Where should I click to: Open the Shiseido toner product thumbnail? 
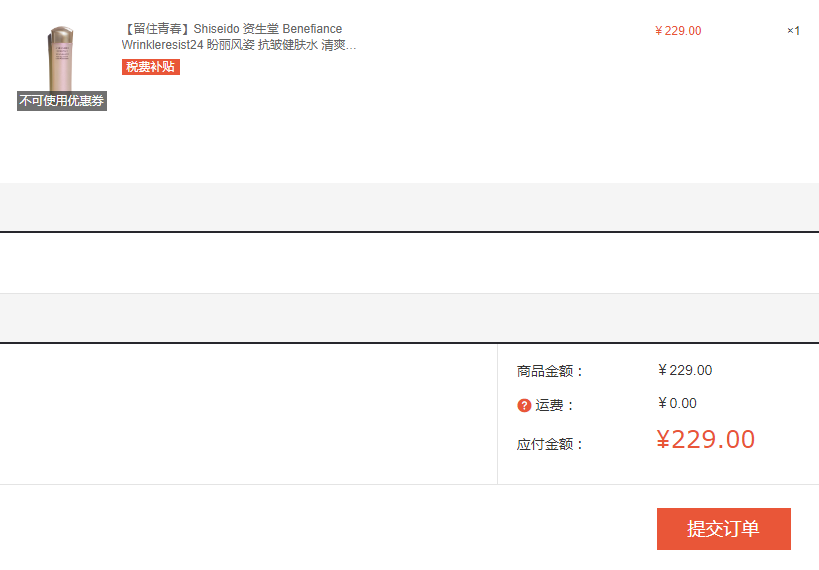point(62,59)
